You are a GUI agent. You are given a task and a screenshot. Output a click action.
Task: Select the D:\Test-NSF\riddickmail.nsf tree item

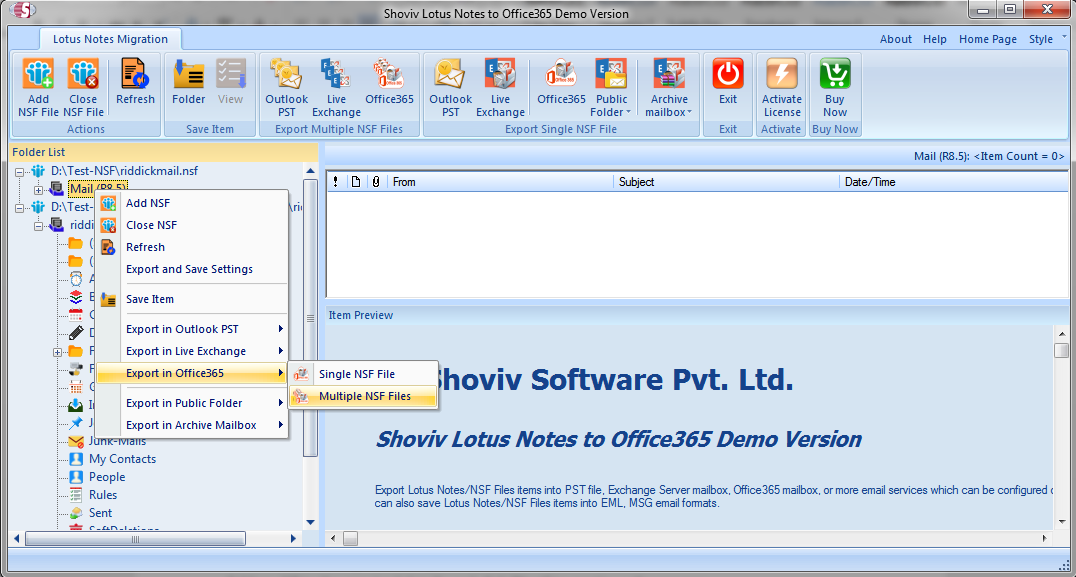pos(124,171)
